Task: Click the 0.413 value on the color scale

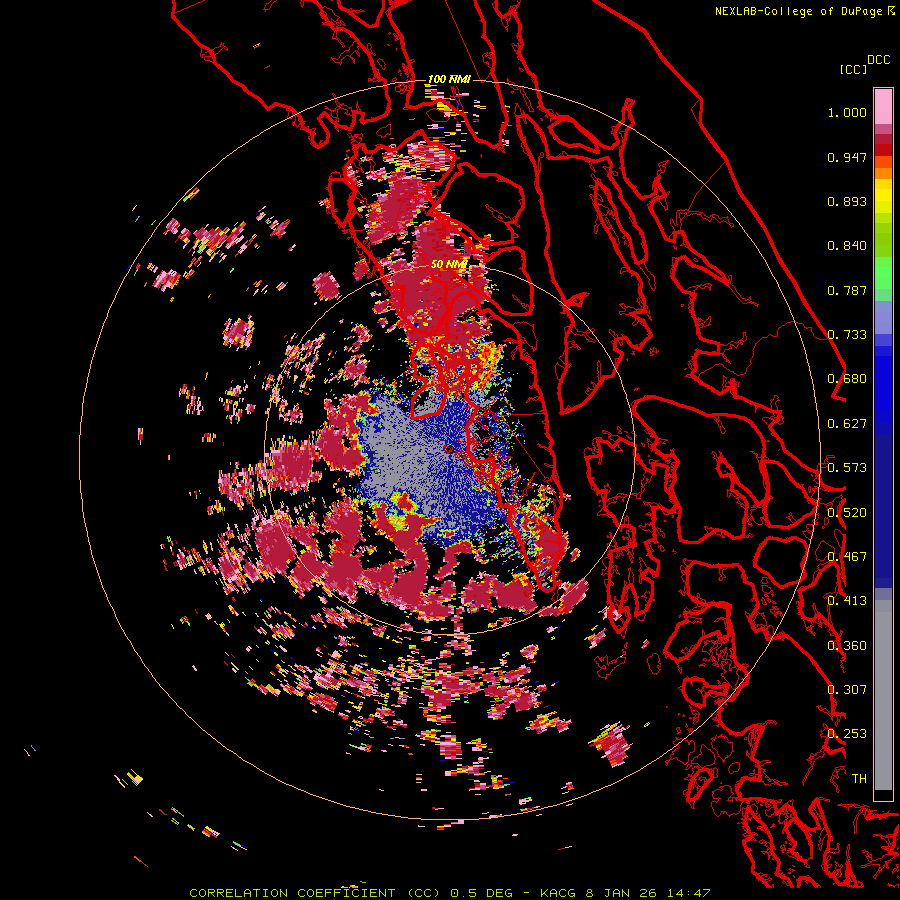Action: (x=847, y=601)
